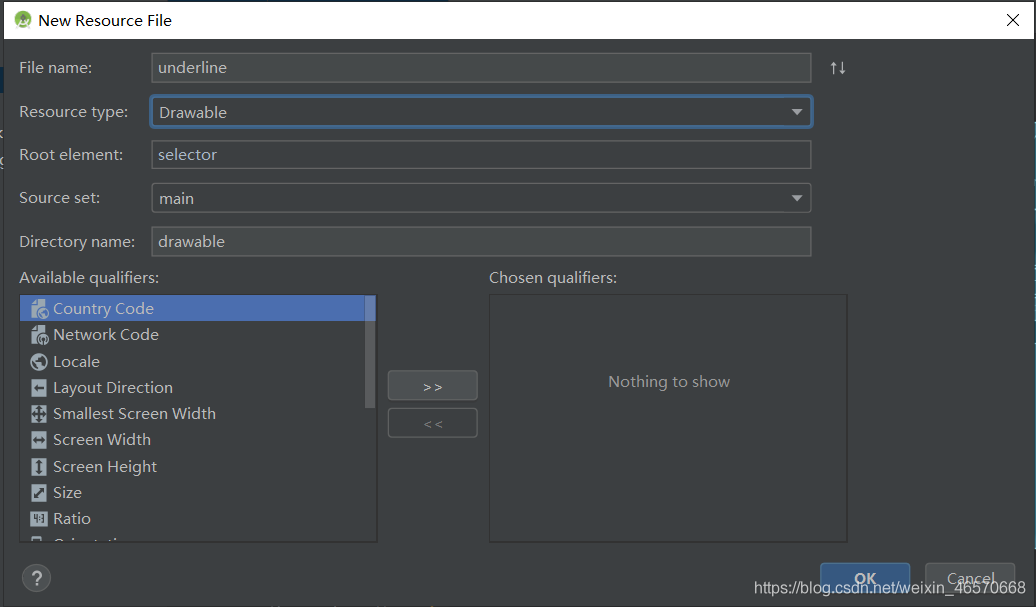Click the Network Code qualifier icon
The width and height of the screenshot is (1036, 607).
38,334
